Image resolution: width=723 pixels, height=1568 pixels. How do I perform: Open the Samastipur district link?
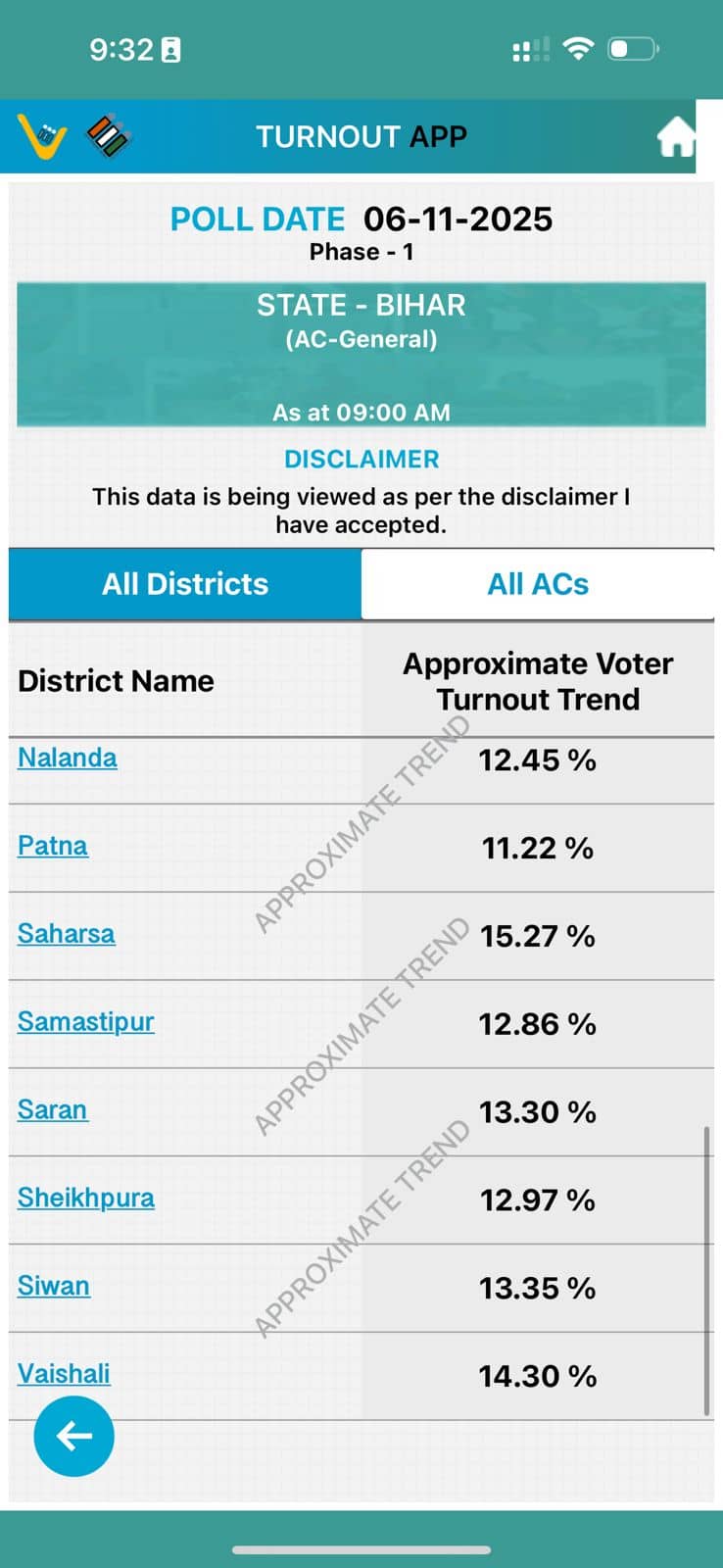[86, 1022]
